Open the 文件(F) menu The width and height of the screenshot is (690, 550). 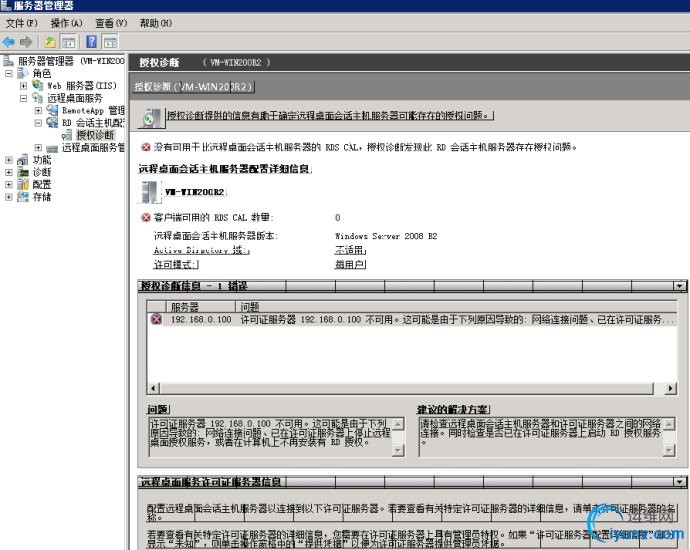(22, 23)
